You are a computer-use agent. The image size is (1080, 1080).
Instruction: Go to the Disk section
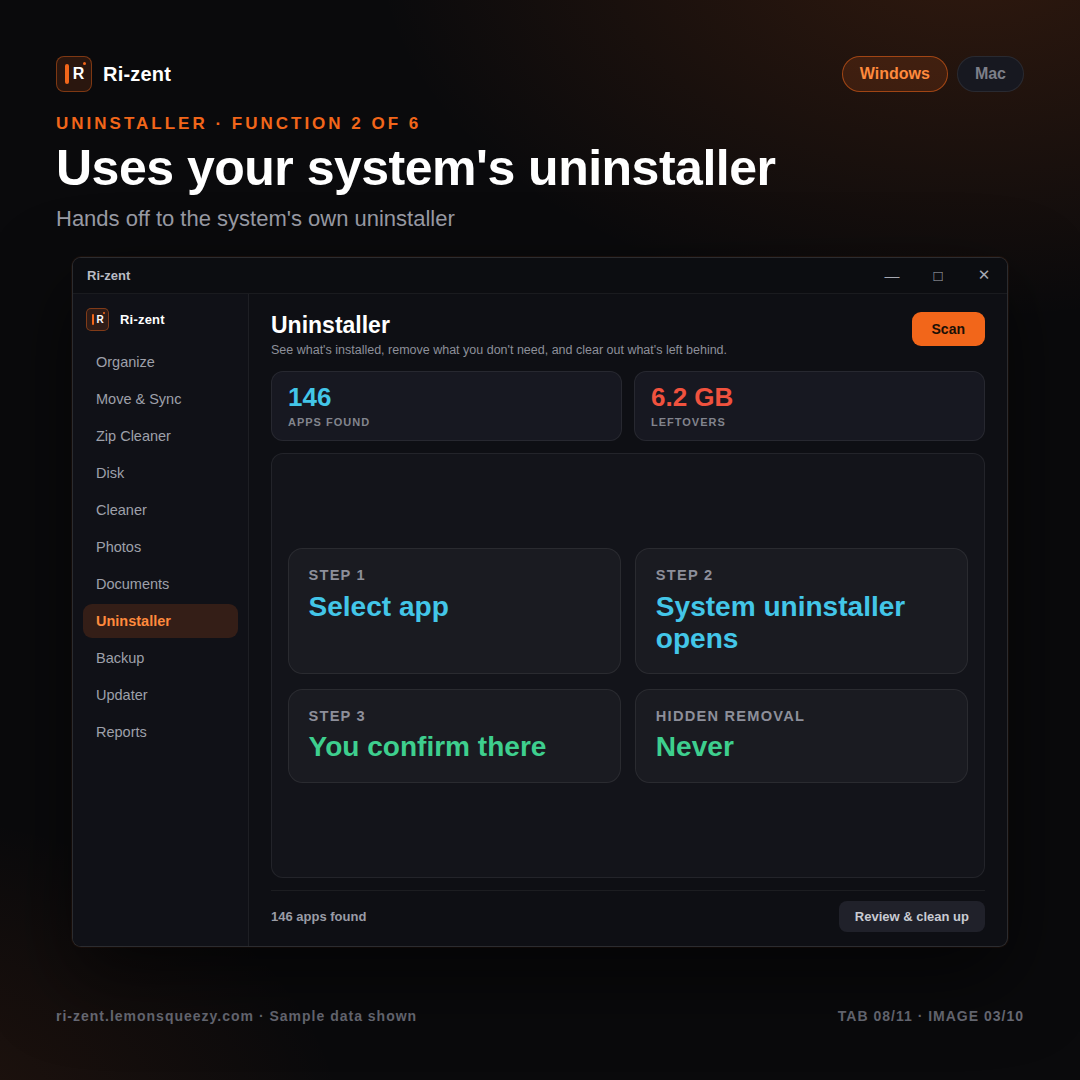click(160, 473)
